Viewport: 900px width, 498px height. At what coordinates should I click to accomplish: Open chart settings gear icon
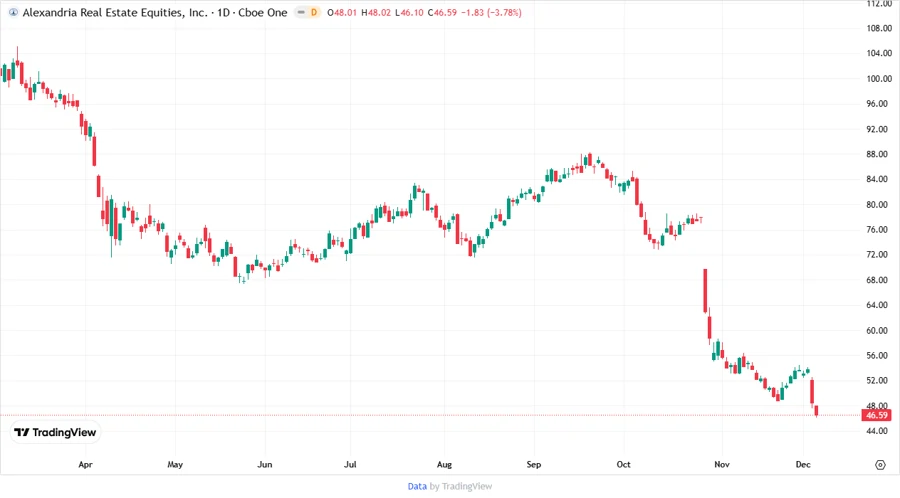tap(880, 465)
